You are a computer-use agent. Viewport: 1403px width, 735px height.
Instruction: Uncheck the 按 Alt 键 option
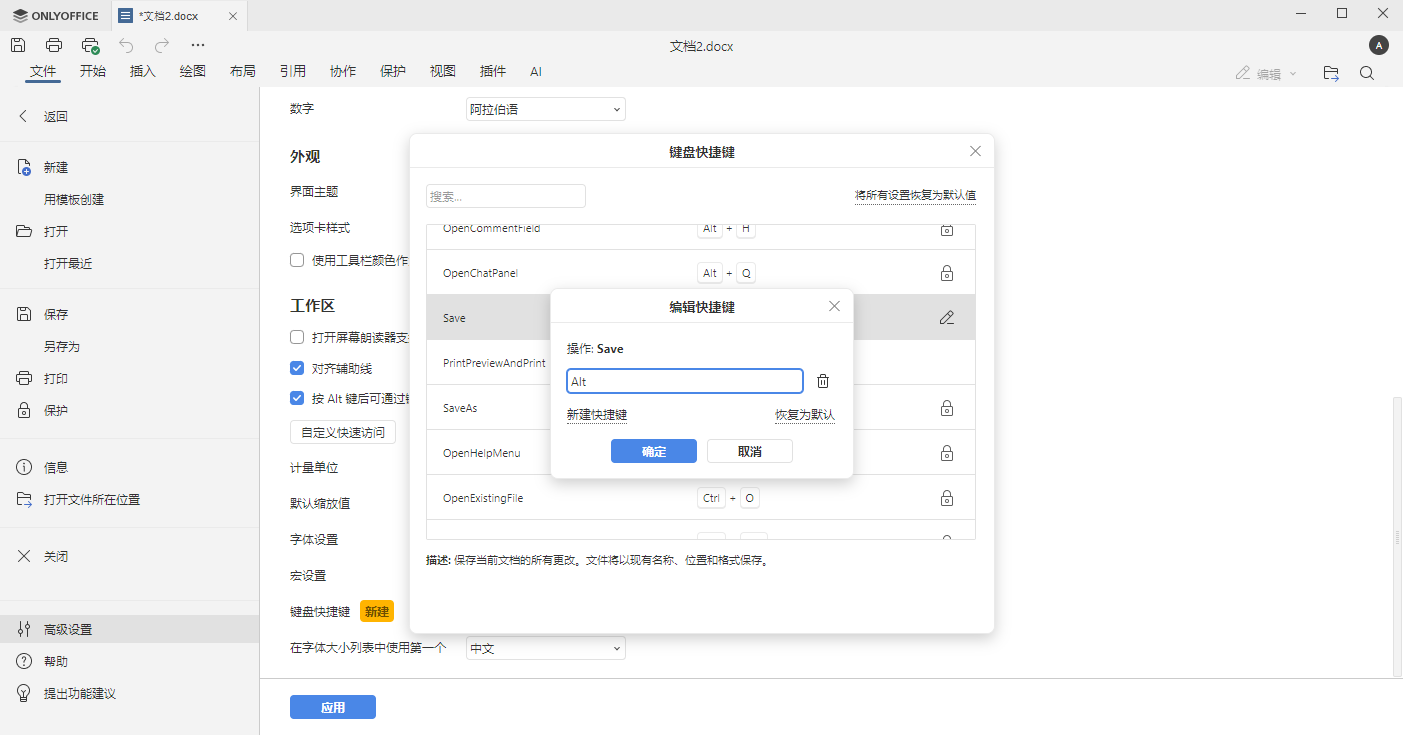[x=297, y=398]
